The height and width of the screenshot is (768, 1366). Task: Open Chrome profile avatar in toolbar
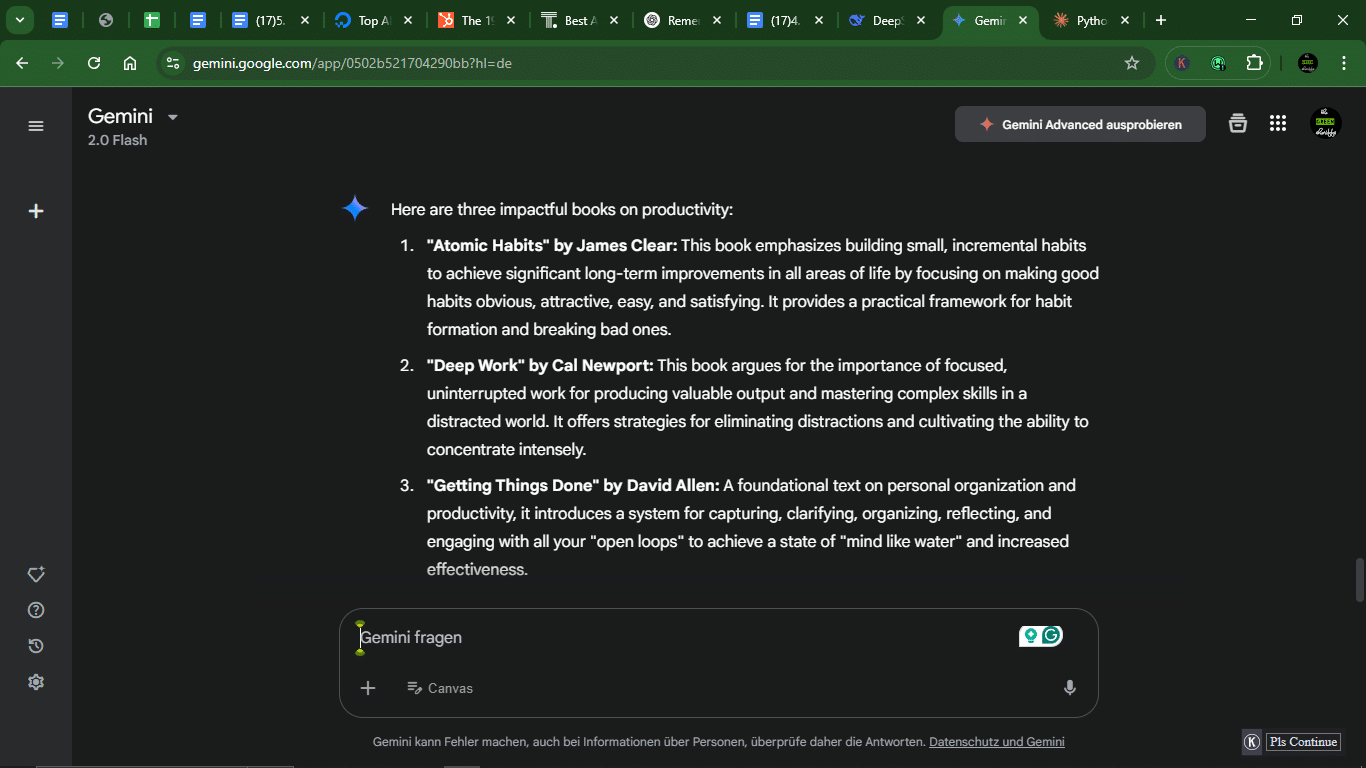[1308, 63]
